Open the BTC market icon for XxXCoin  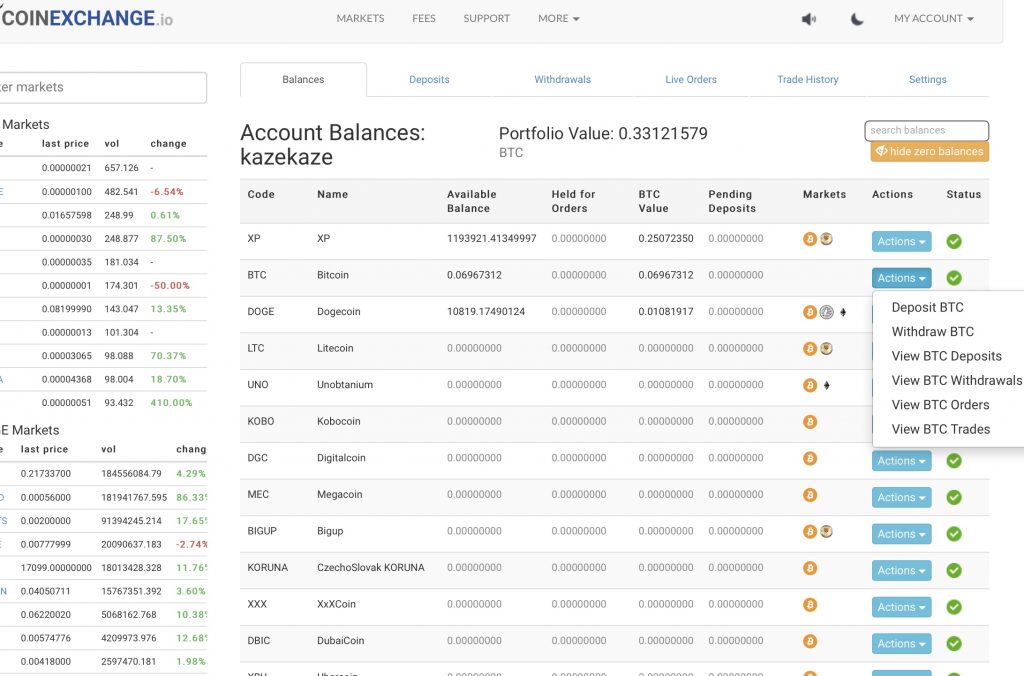tap(810, 605)
